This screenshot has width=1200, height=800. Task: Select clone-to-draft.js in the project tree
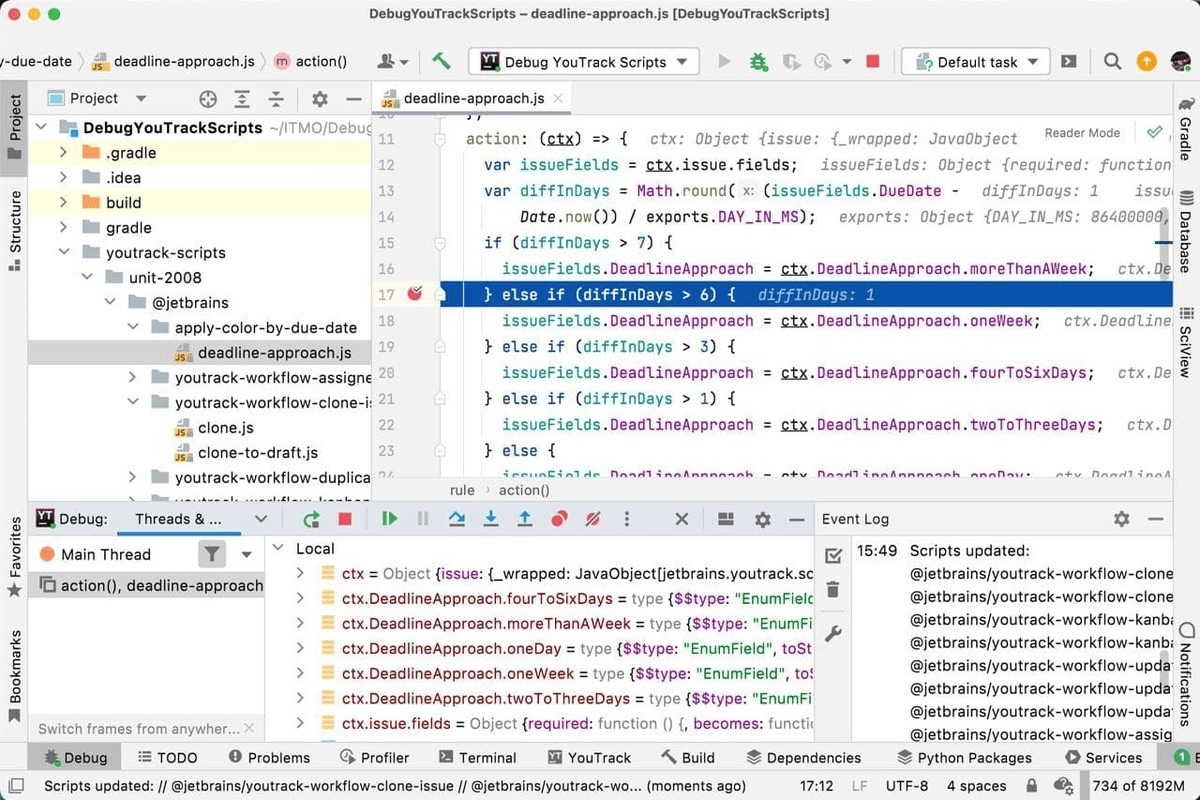click(257, 453)
